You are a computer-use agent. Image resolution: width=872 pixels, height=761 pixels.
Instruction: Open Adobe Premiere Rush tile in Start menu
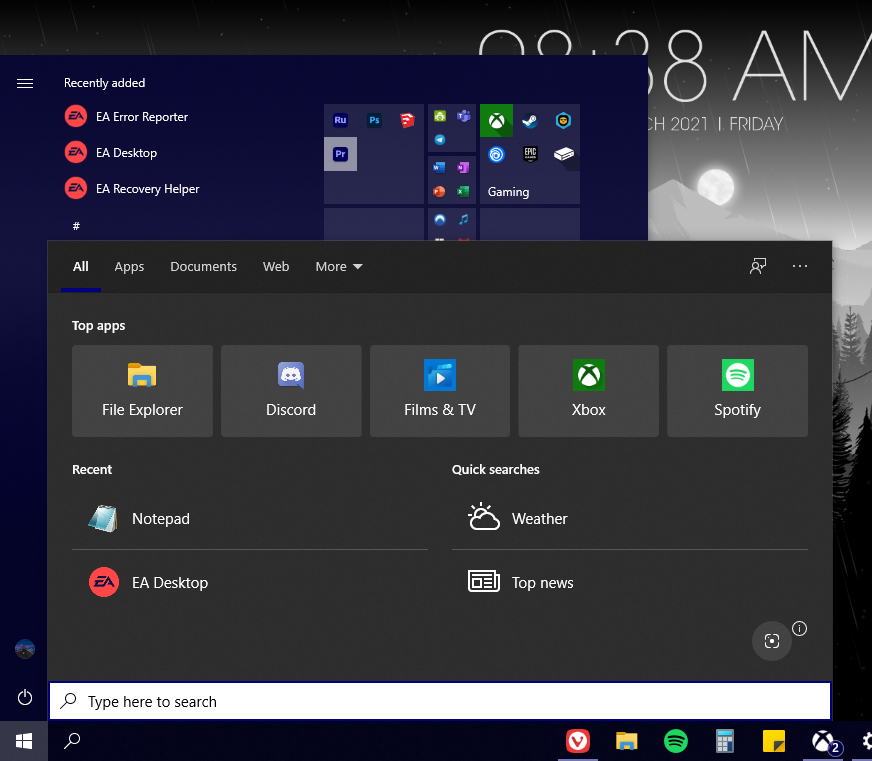point(340,120)
